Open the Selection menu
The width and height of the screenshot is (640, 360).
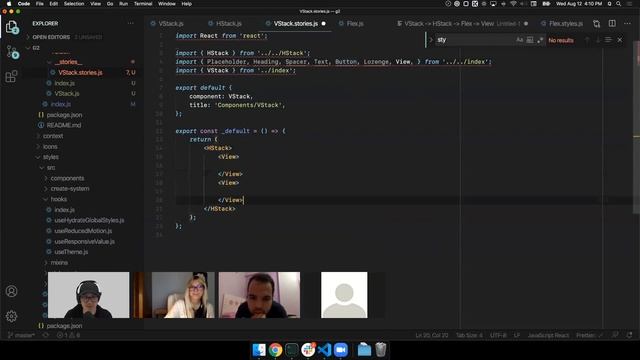click(x=74, y=4)
